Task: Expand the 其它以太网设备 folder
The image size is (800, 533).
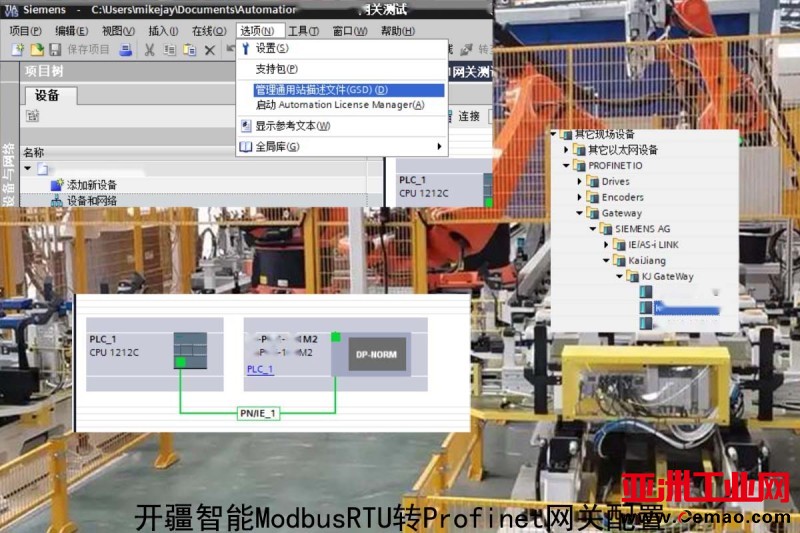Action: (566, 150)
